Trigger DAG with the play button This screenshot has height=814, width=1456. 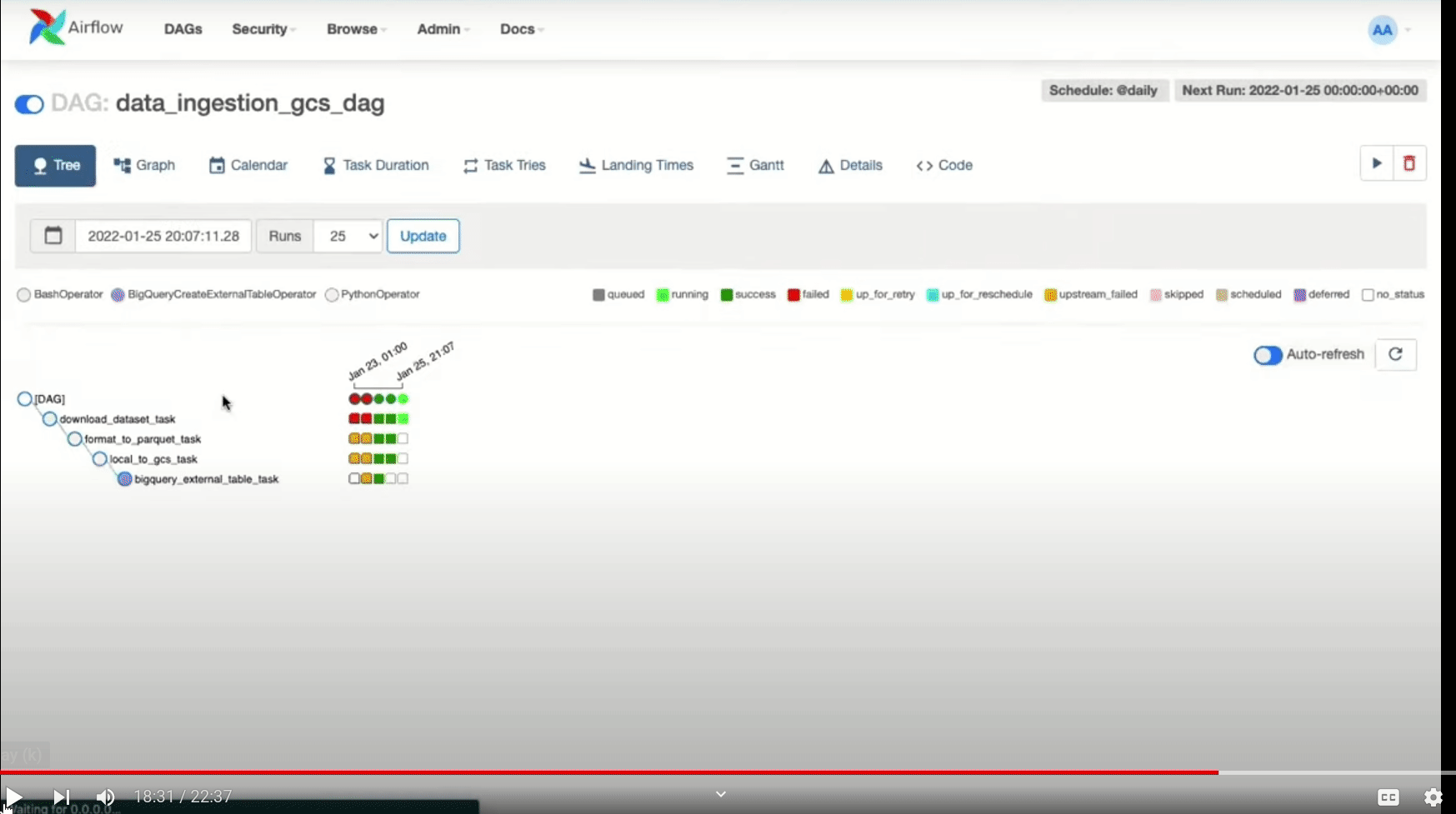pyautogui.click(x=1377, y=164)
